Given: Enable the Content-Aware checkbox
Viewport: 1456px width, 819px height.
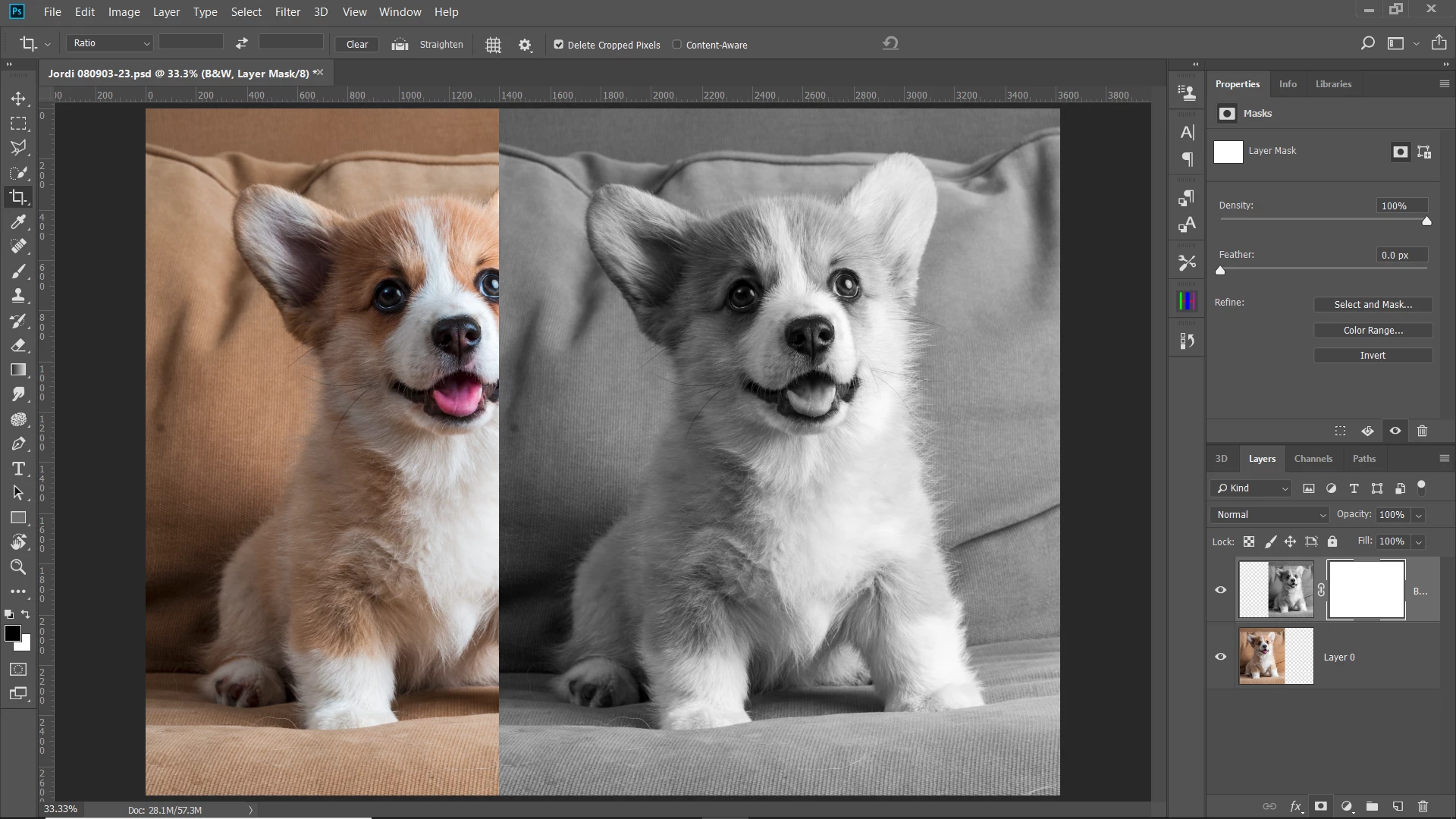Looking at the screenshot, I should click(677, 45).
